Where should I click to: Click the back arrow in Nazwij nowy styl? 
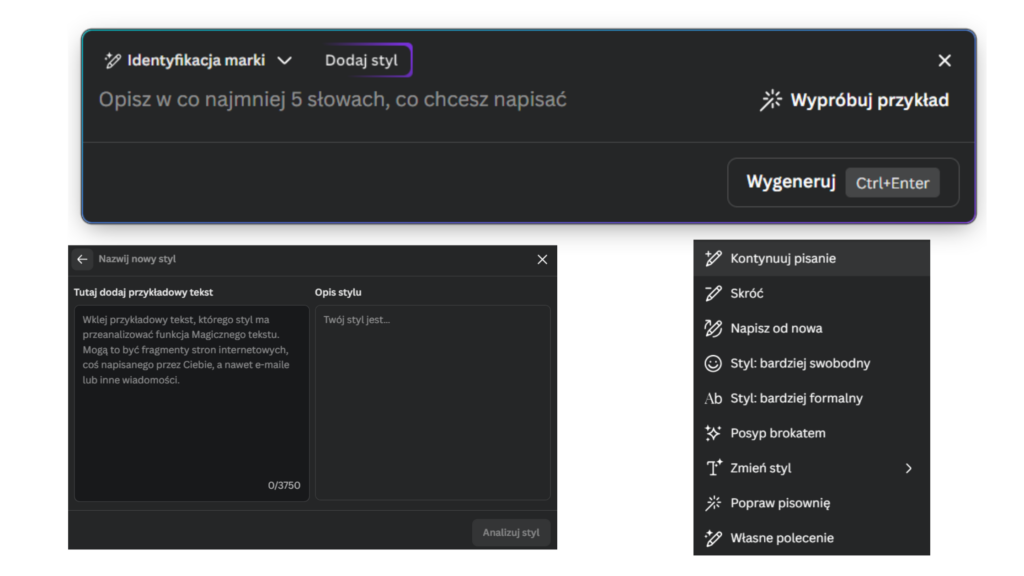[82, 259]
